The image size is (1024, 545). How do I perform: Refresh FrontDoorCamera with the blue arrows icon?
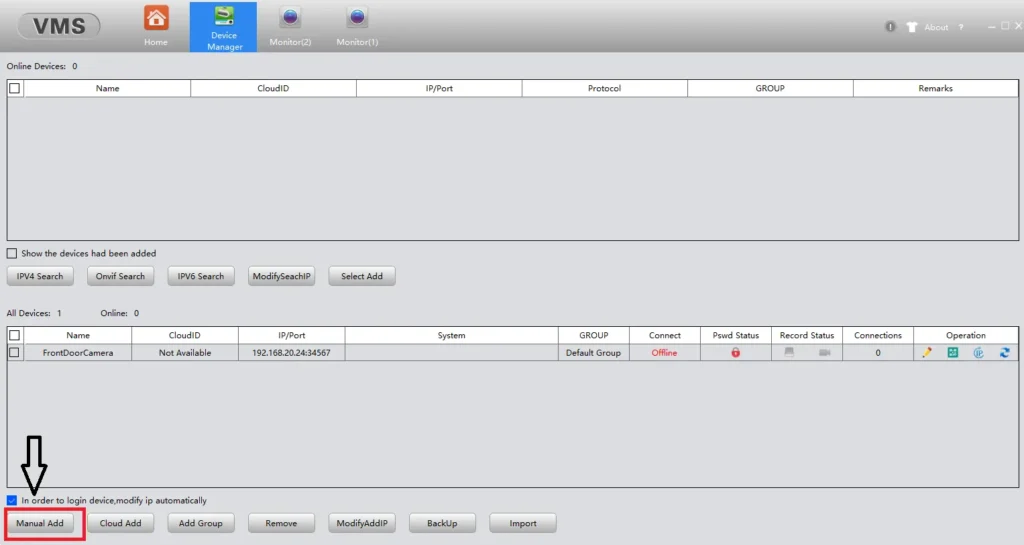1004,352
